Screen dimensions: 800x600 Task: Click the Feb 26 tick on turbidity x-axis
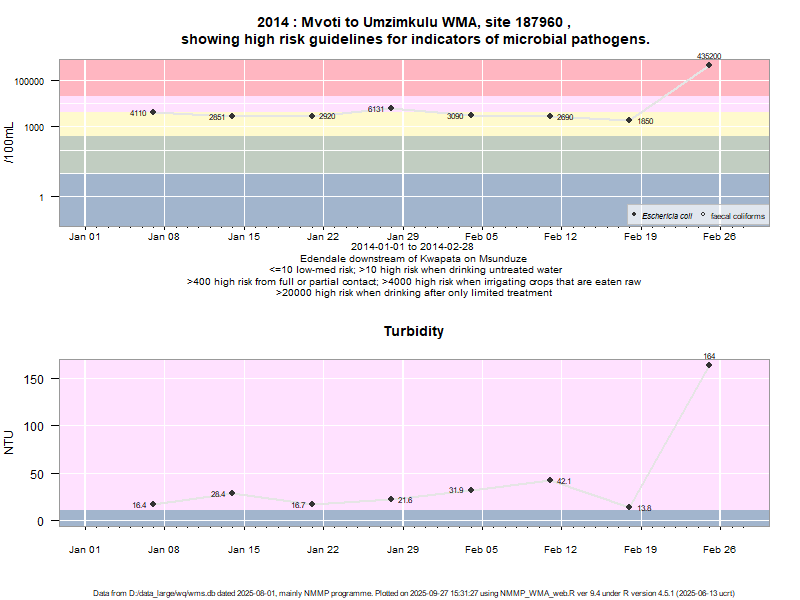click(x=718, y=549)
